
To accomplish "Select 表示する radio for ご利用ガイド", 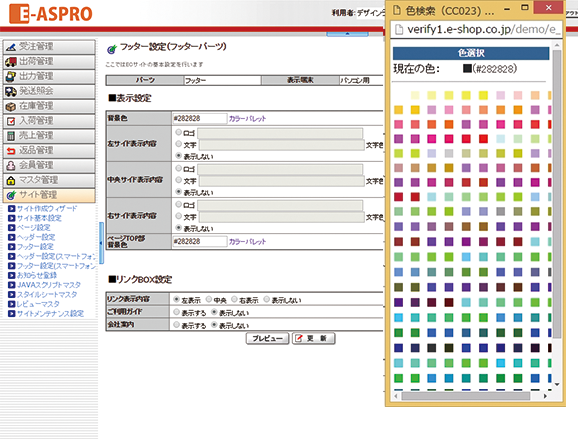I will [x=177, y=312].
